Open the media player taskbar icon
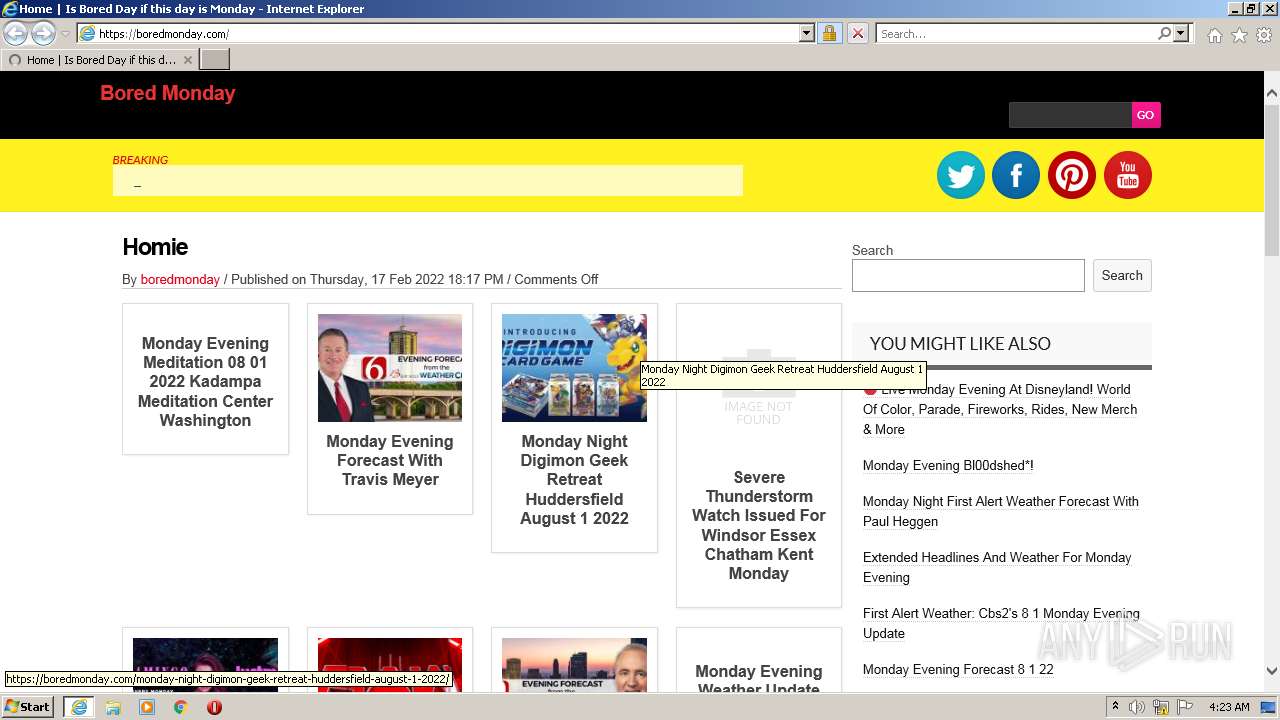 point(147,707)
